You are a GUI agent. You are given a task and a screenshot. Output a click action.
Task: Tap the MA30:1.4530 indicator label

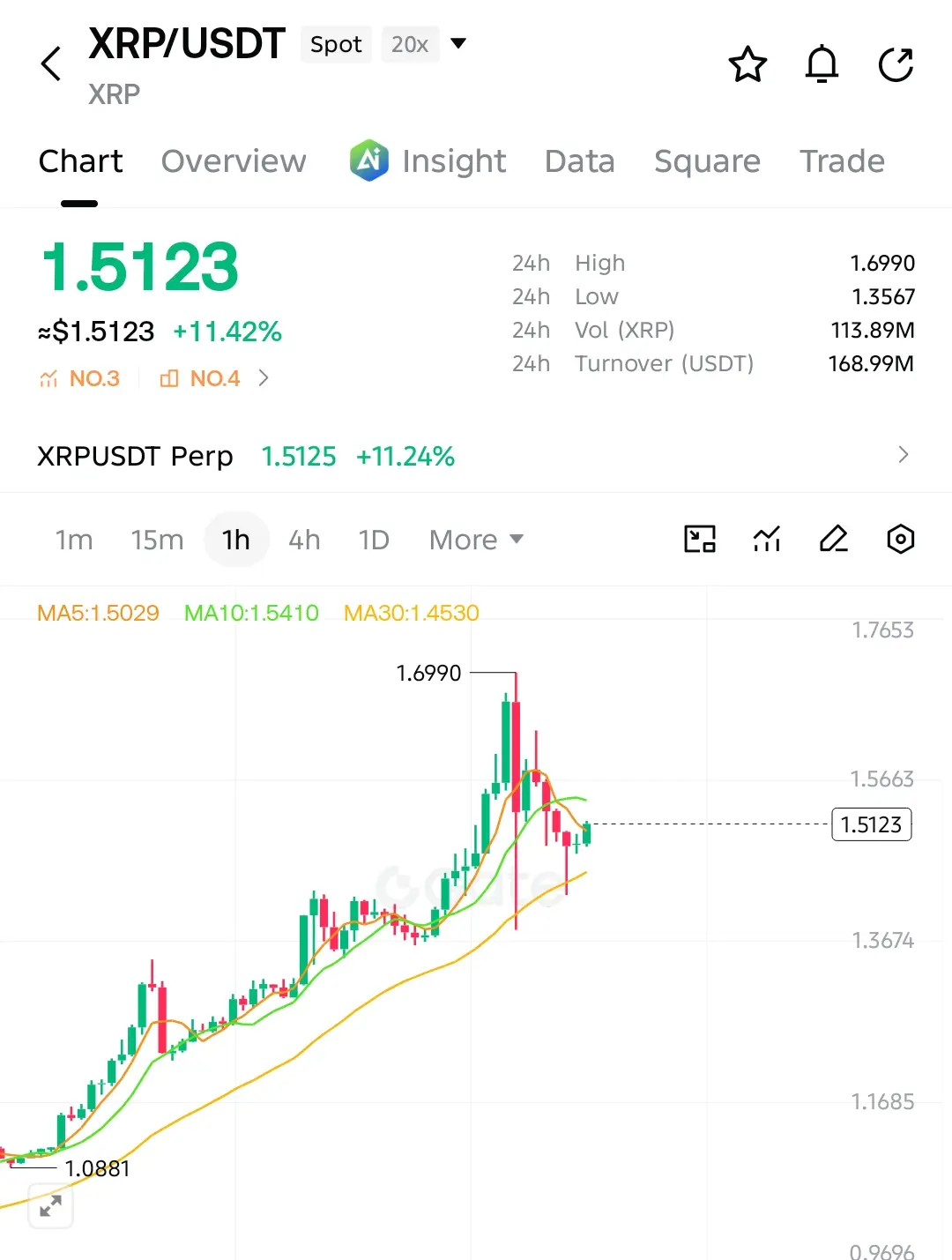[x=412, y=613]
